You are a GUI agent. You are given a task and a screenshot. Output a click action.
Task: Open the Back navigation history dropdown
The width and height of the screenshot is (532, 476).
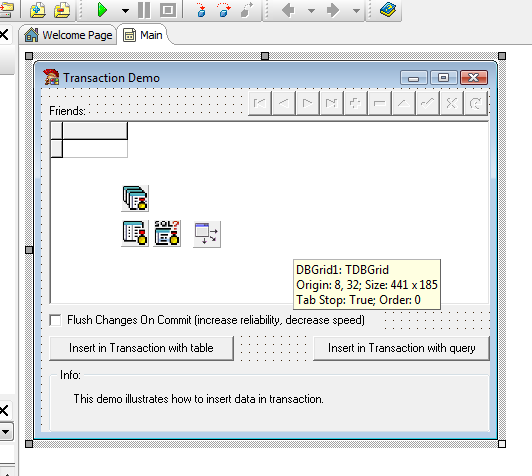[311, 11]
